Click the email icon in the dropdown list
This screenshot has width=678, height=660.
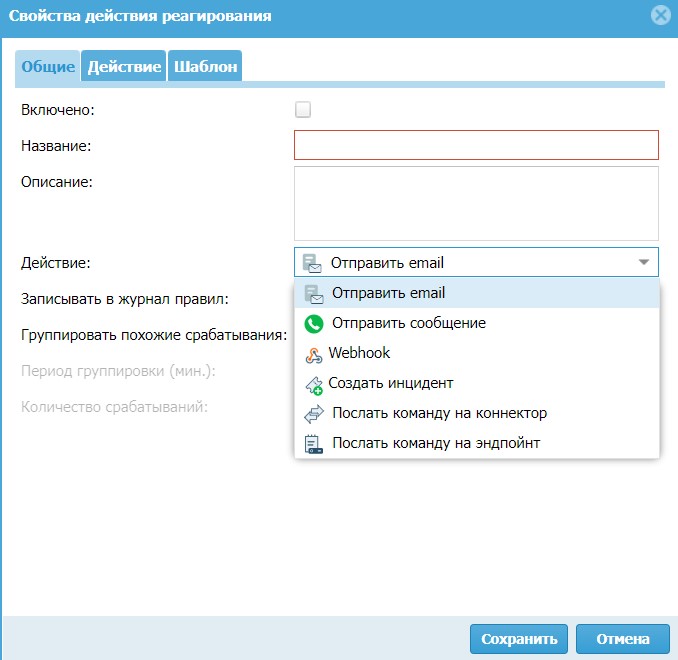tap(314, 294)
